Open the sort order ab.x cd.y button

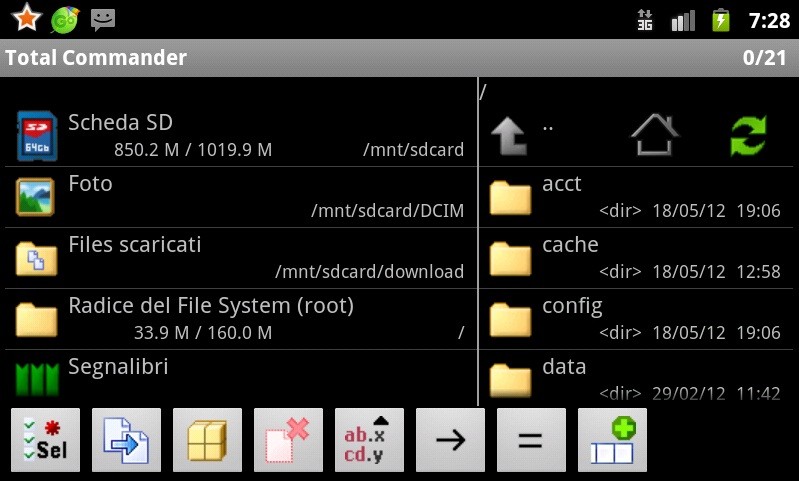coord(369,440)
